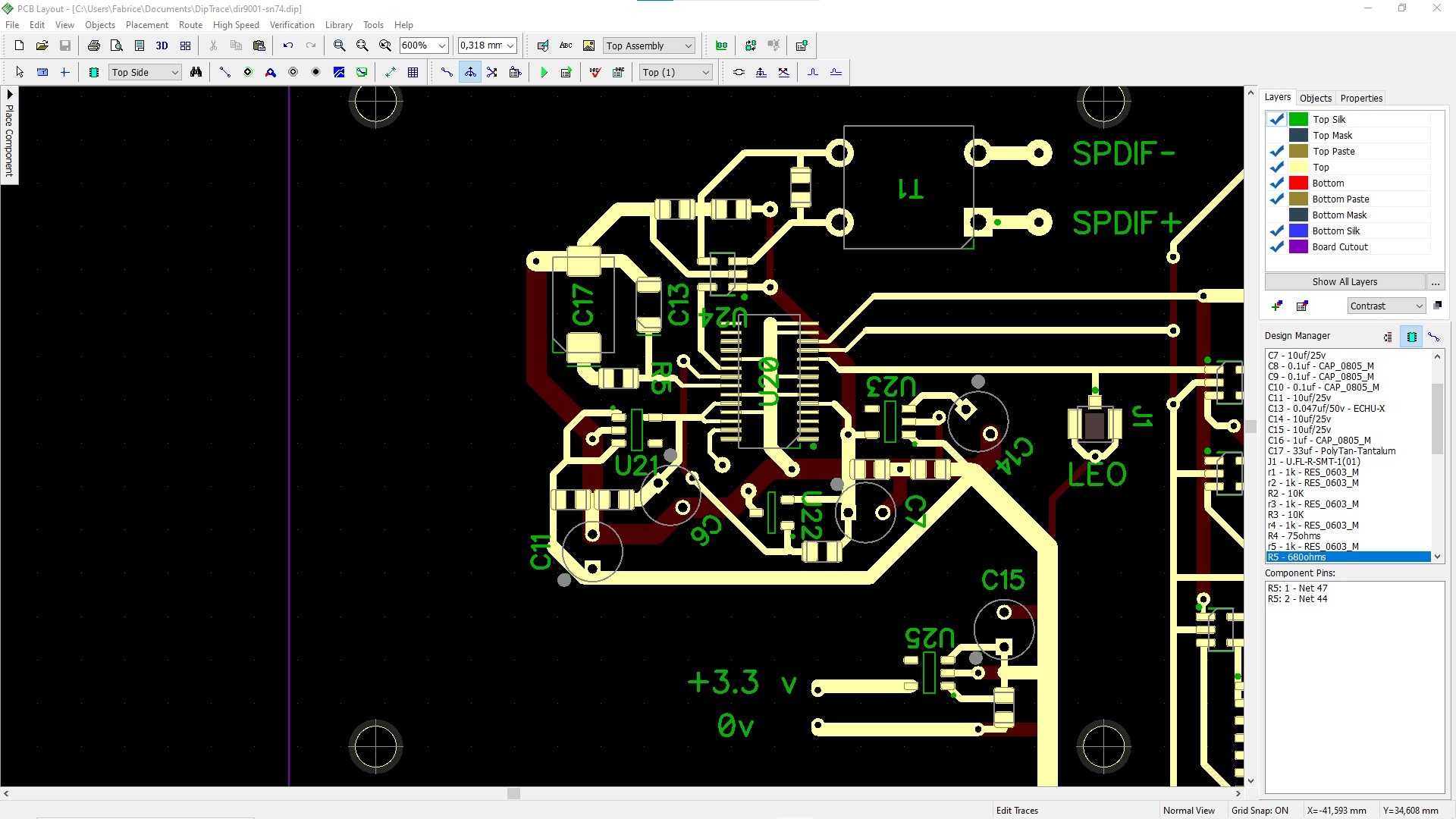Print the layout using the printer icon
This screenshot has width=1456, height=819.
(x=93, y=45)
